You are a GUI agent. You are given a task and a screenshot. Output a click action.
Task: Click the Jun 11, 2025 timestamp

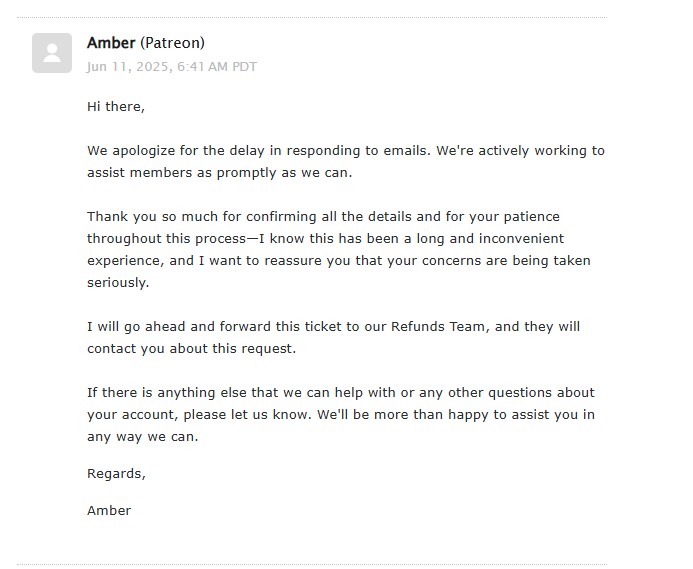point(172,67)
